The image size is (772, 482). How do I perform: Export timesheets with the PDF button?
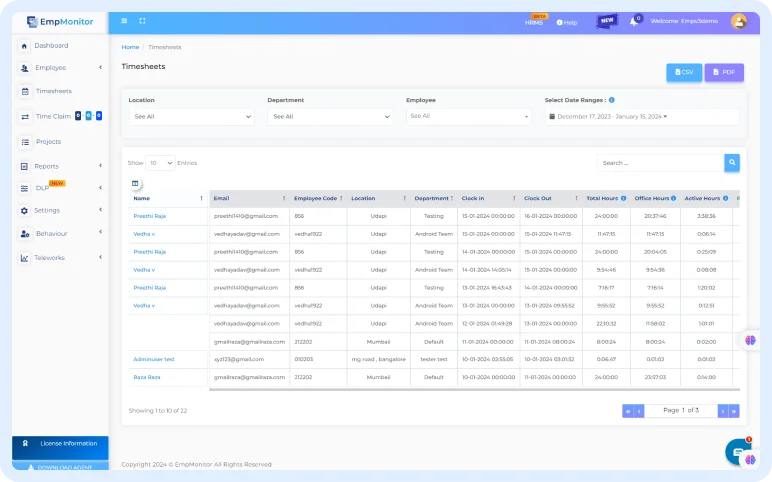click(x=725, y=72)
